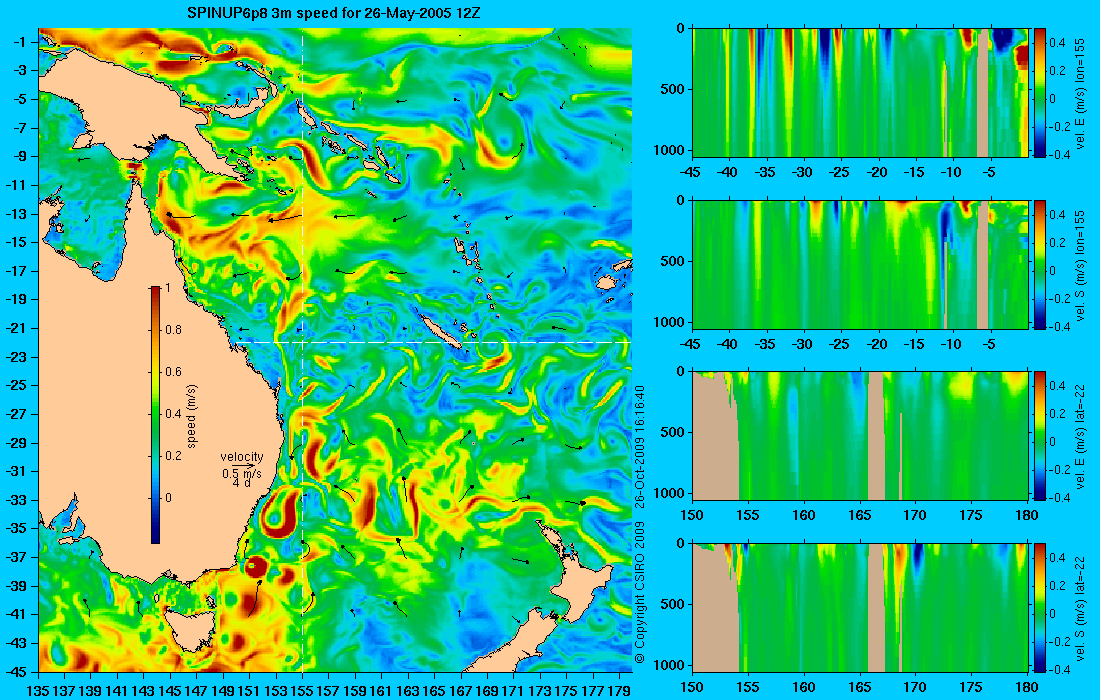1100x700 pixels.
Task: Click the red ring eddy off southeast Australia
Action: tap(281, 512)
